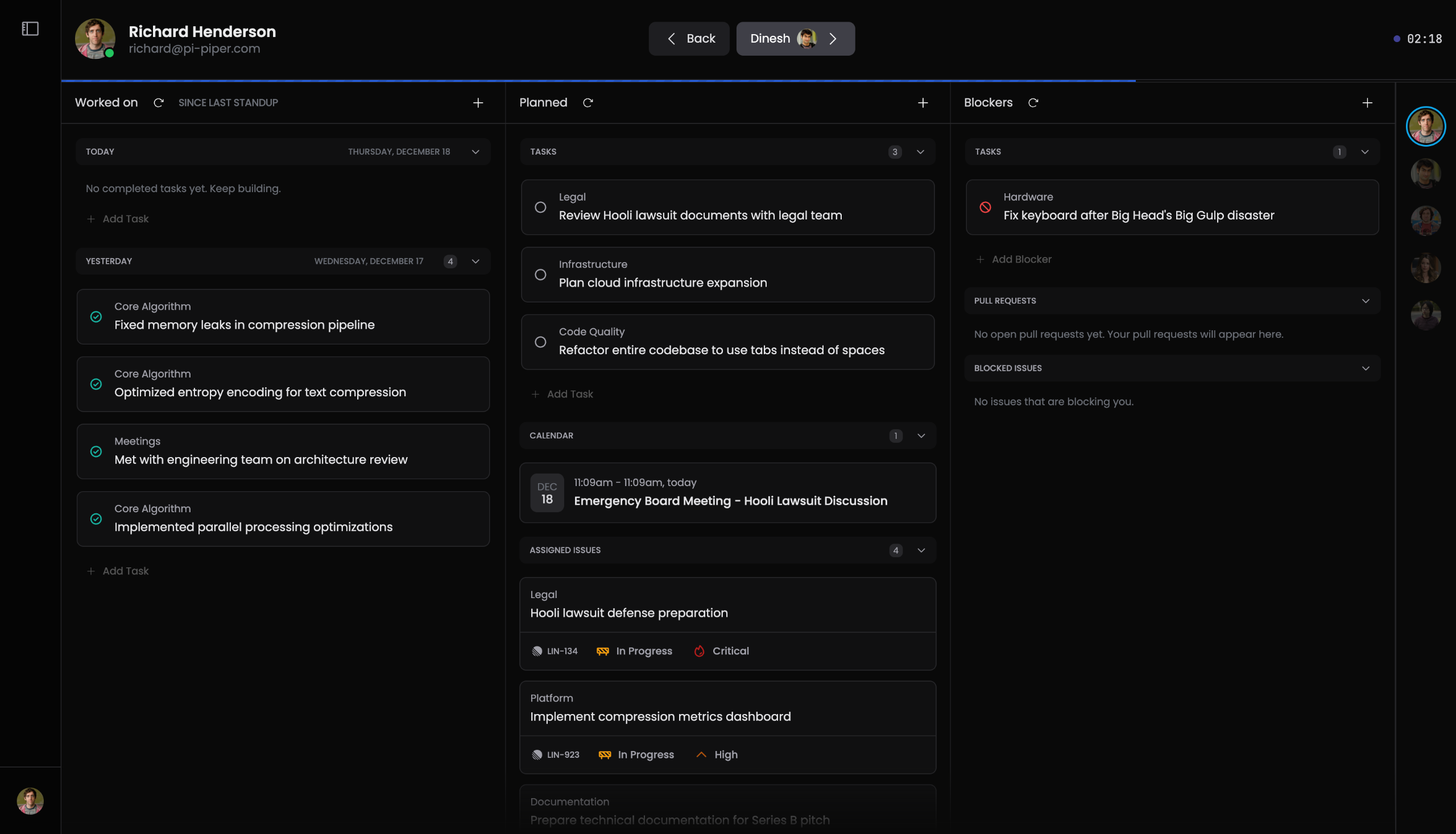Refresh the Worked on column
Screen dimensions: 1456x834
(159, 102)
